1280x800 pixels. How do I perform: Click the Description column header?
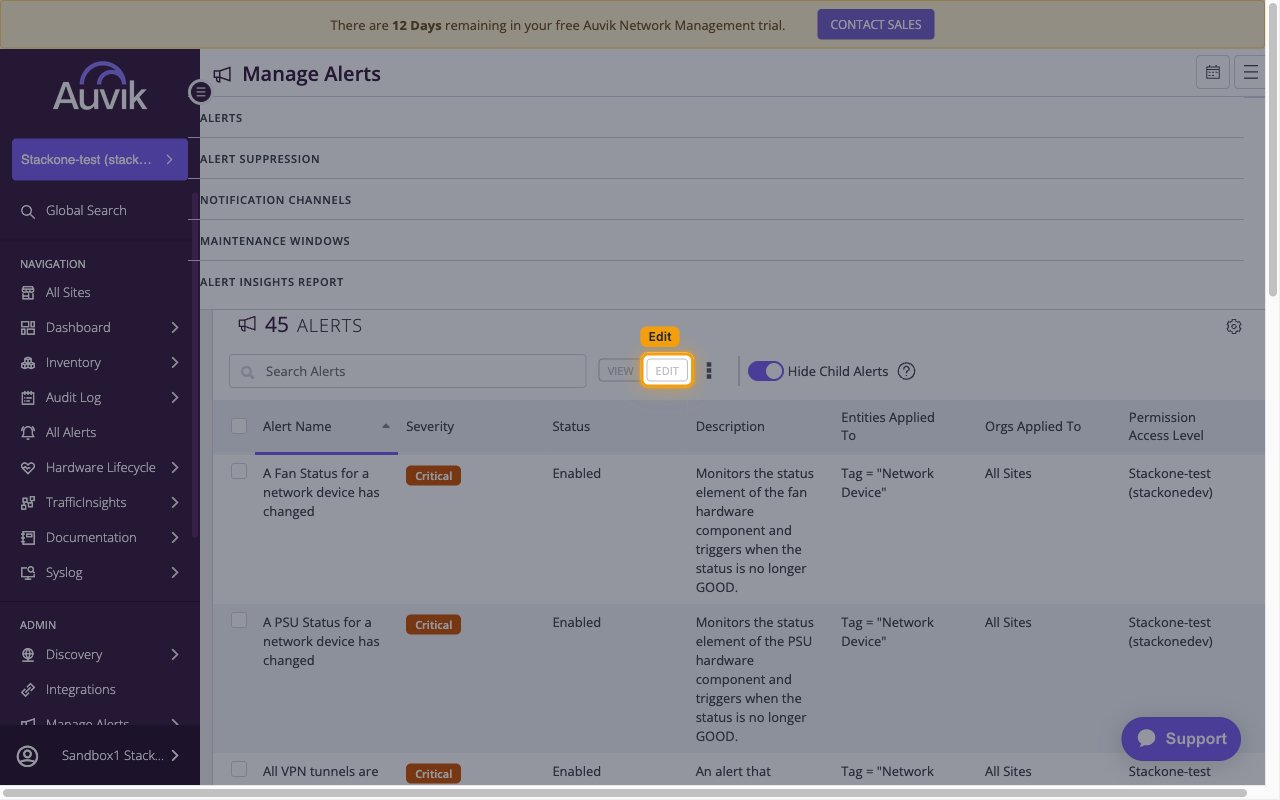(730, 426)
